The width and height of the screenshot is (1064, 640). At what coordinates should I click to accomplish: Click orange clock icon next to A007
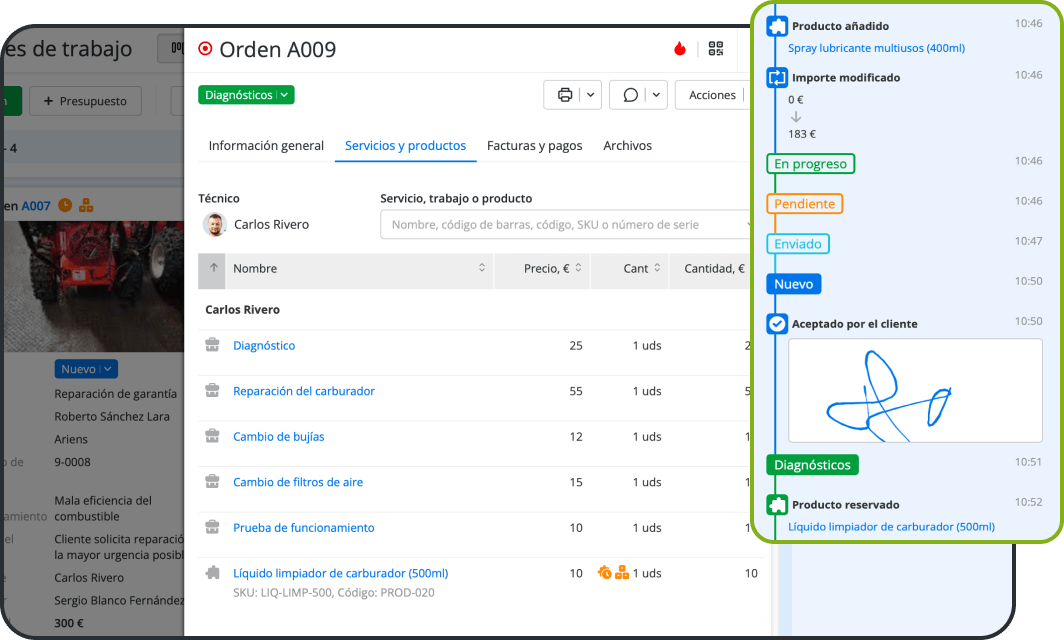pos(65,205)
